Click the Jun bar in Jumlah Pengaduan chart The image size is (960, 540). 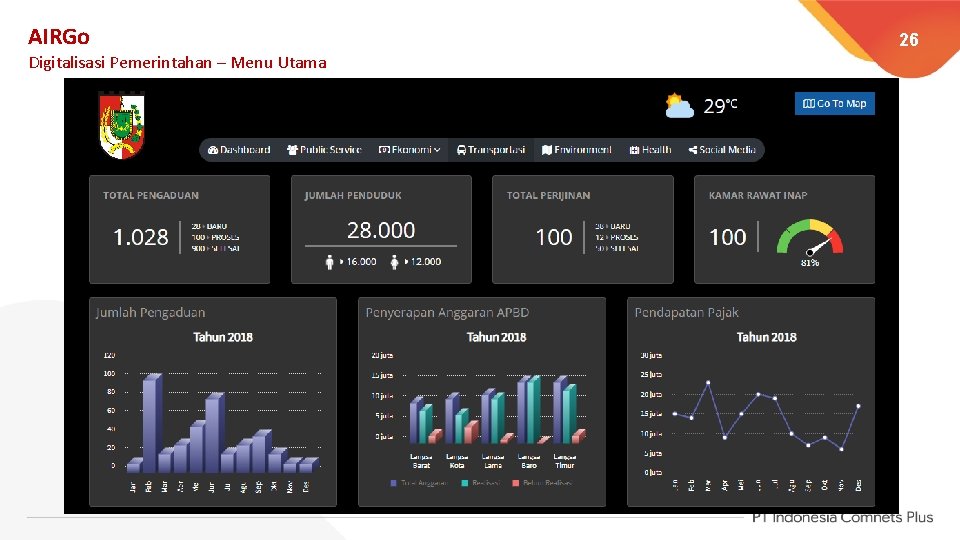pyautogui.click(x=214, y=433)
